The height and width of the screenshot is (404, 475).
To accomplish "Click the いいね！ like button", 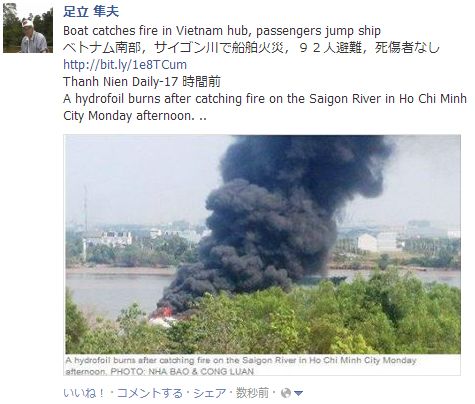I will coord(84,393).
